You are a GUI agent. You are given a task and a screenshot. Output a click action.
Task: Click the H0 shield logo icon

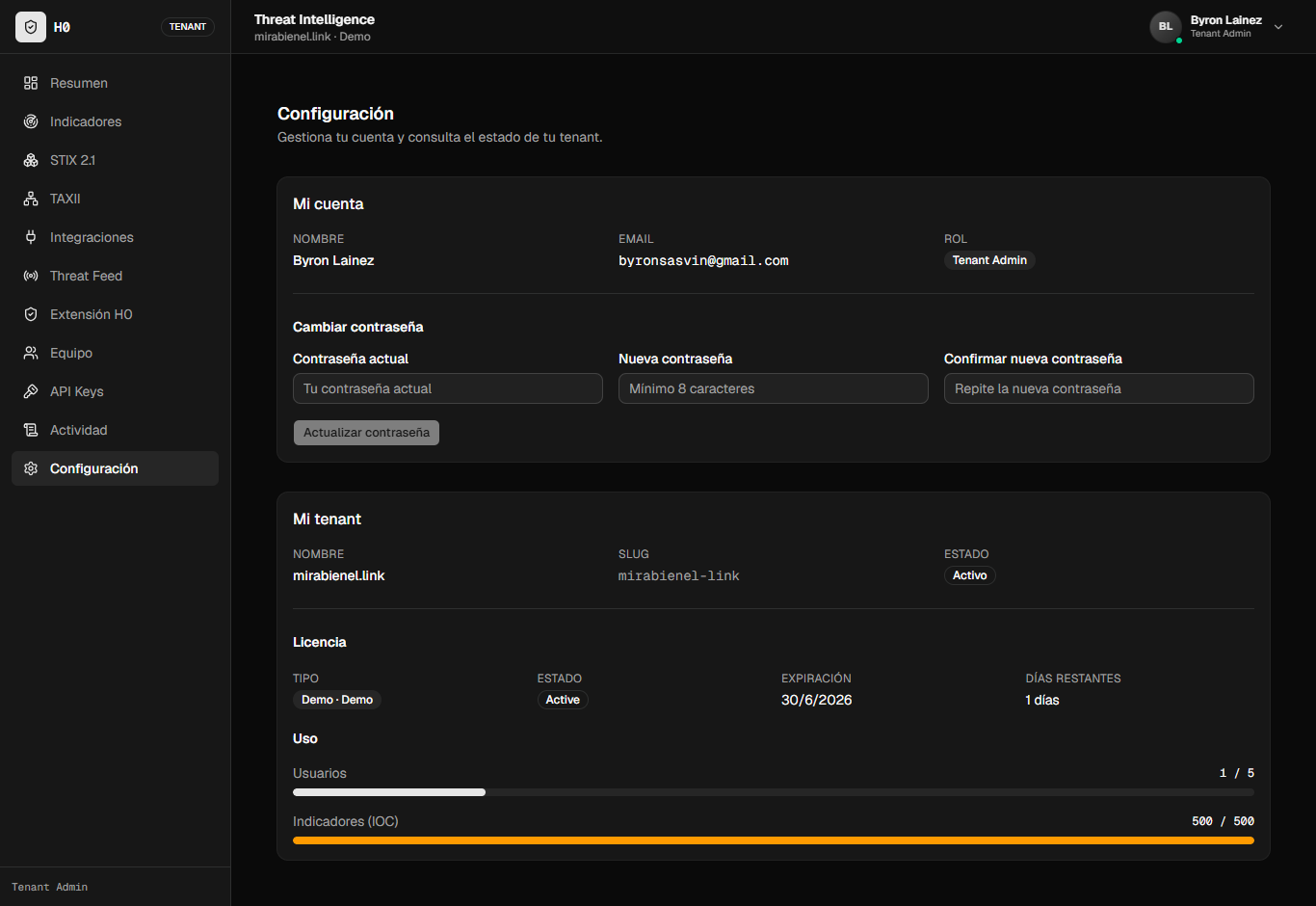31,27
